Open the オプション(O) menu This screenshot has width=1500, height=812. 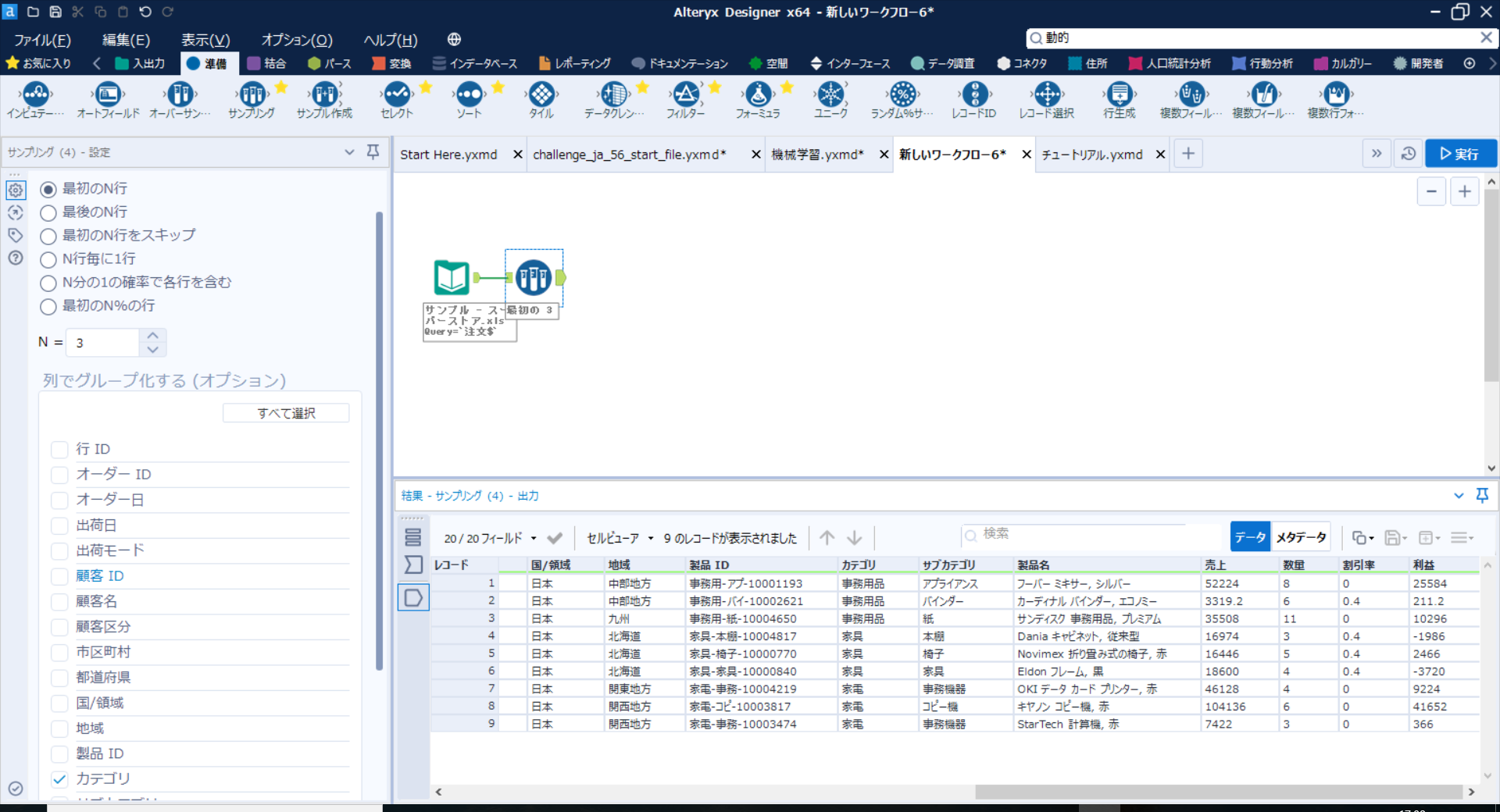pos(297,40)
